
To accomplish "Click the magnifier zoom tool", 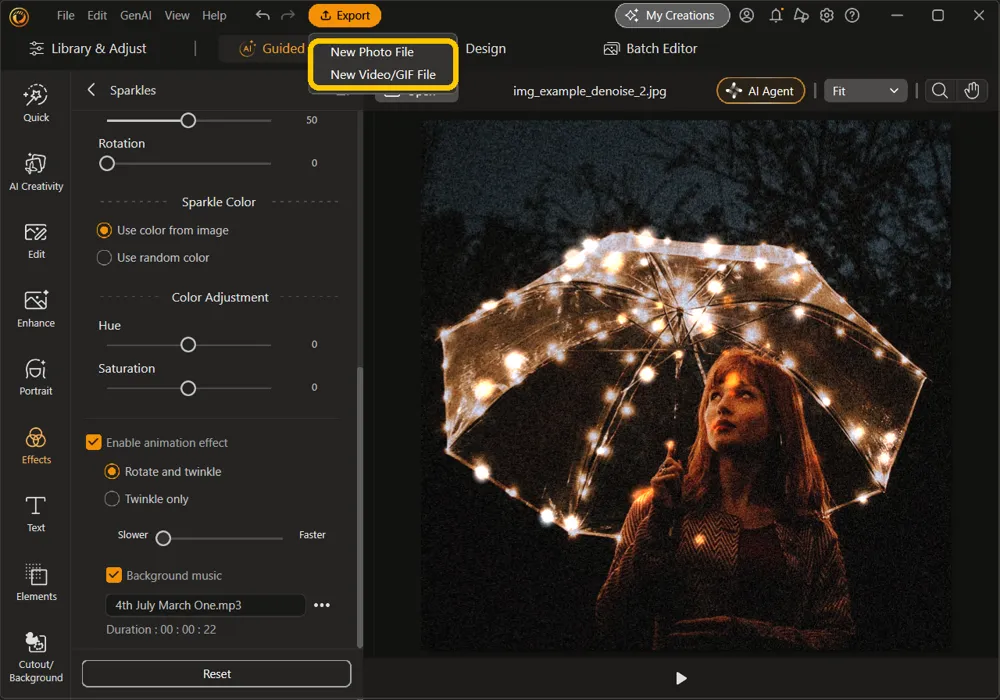I will 939,91.
